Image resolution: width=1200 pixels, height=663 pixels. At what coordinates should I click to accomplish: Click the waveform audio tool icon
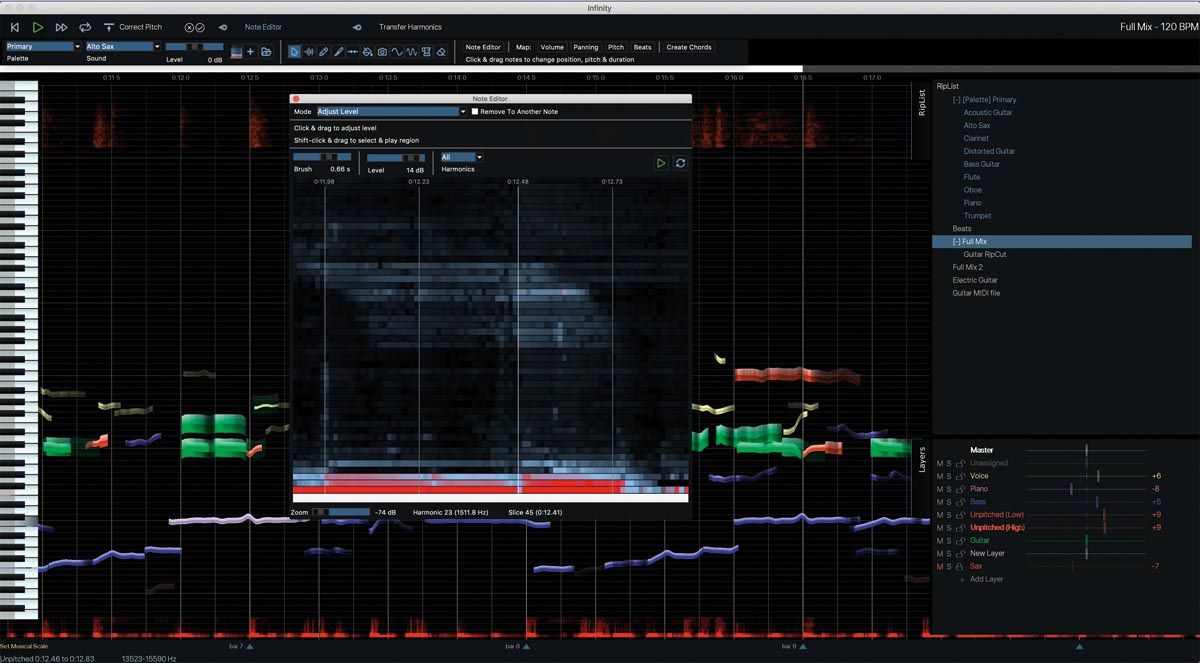pyautogui.click(x=309, y=51)
